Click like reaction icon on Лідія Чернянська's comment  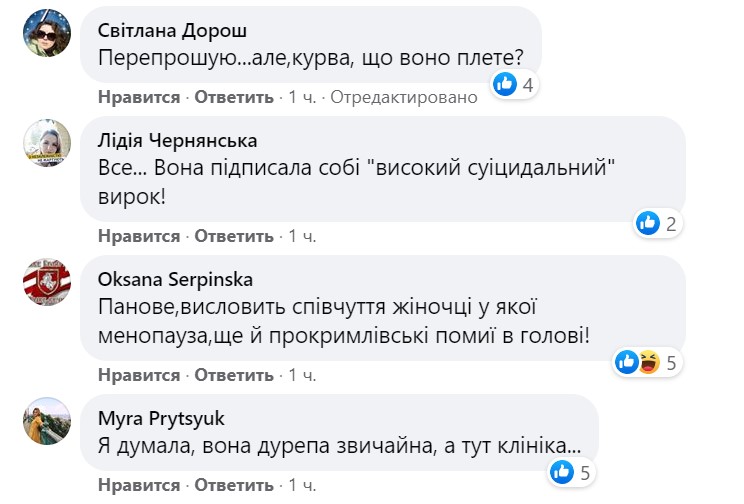[648, 223]
